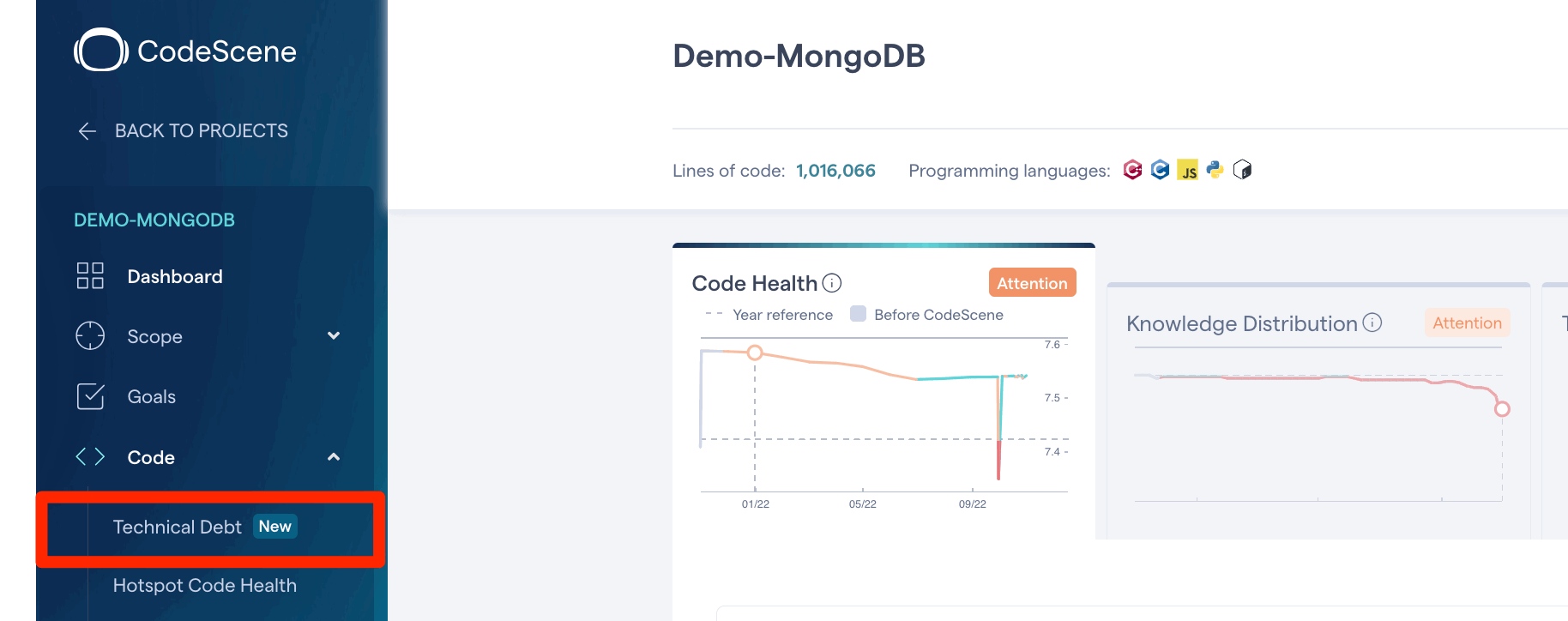Toggle the Year reference legend entry
This screenshot has height=621, width=1568.
click(x=769, y=315)
